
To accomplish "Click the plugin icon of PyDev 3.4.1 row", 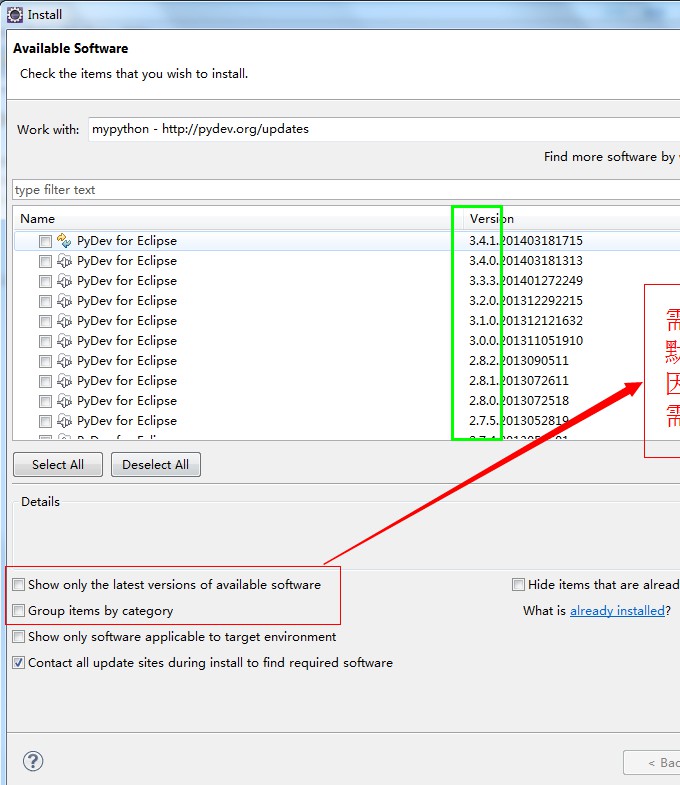I will pos(64,241).
